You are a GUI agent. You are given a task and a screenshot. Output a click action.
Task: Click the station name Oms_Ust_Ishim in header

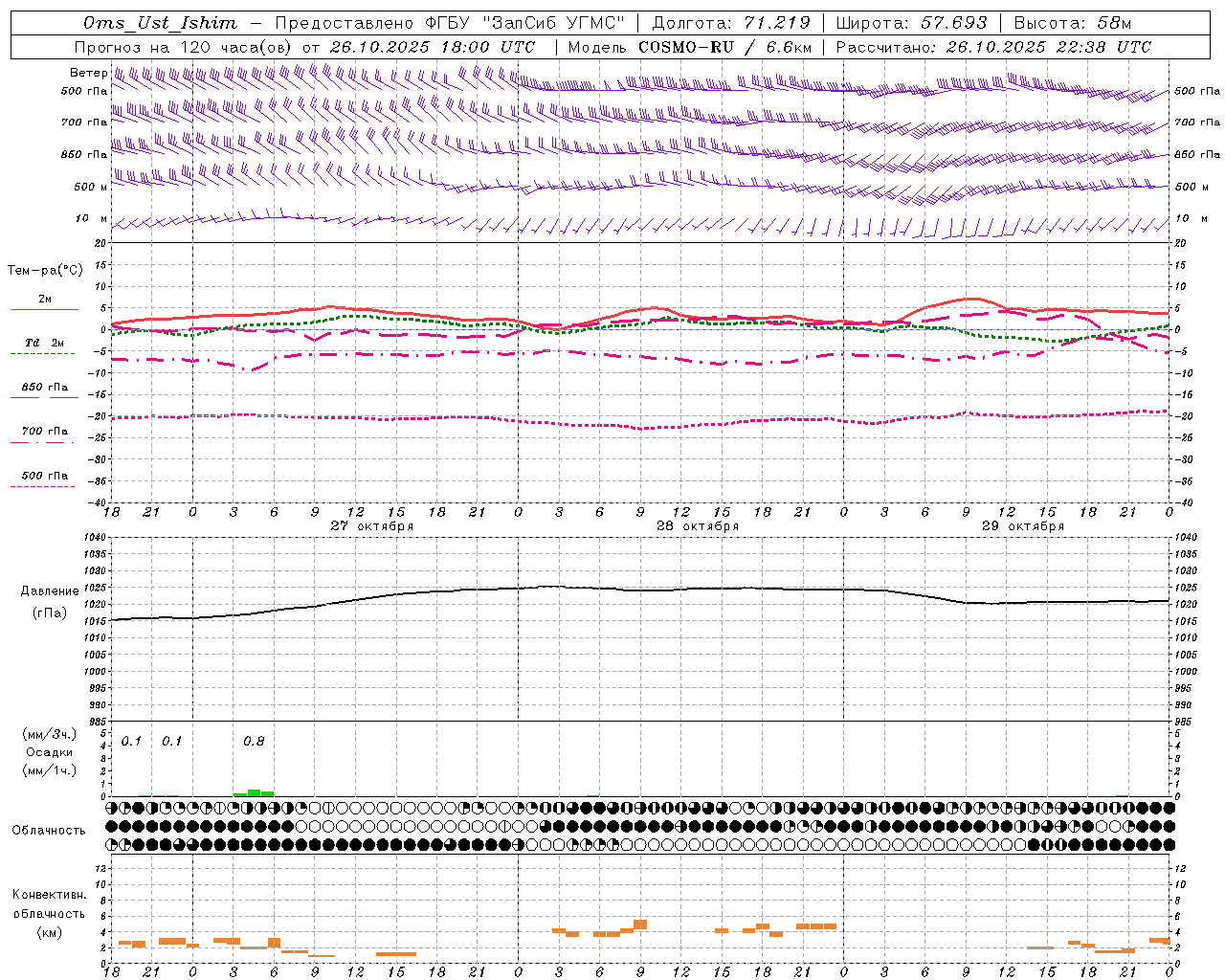[x=160, y=23]
